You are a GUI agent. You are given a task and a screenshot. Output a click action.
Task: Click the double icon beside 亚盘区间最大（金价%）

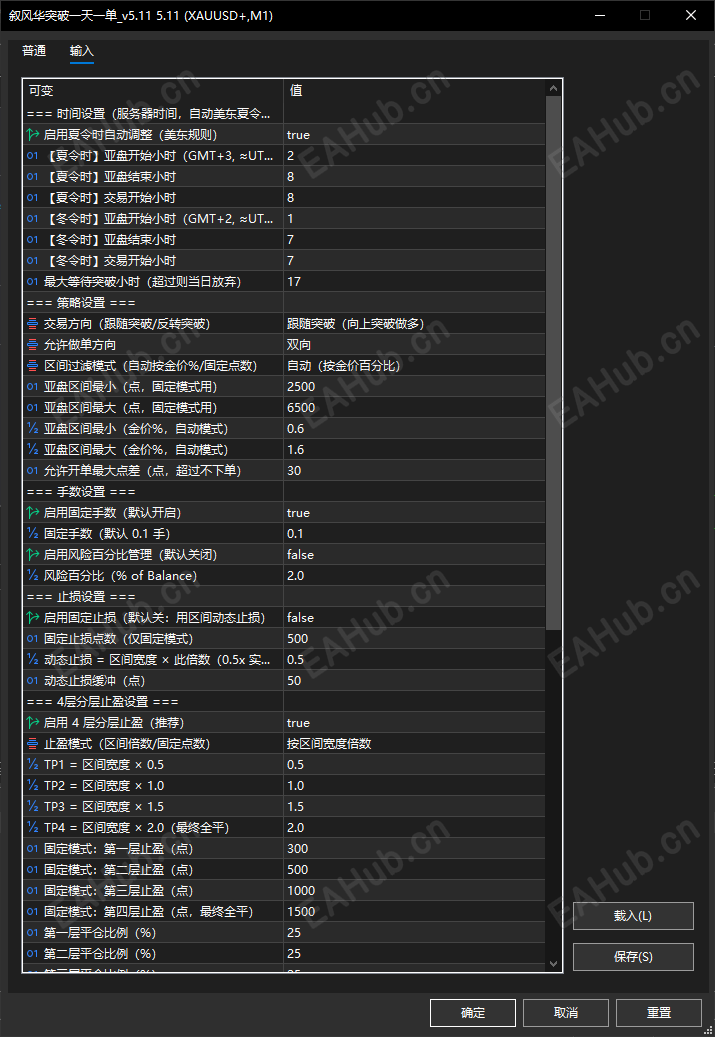tap(32, 450)
